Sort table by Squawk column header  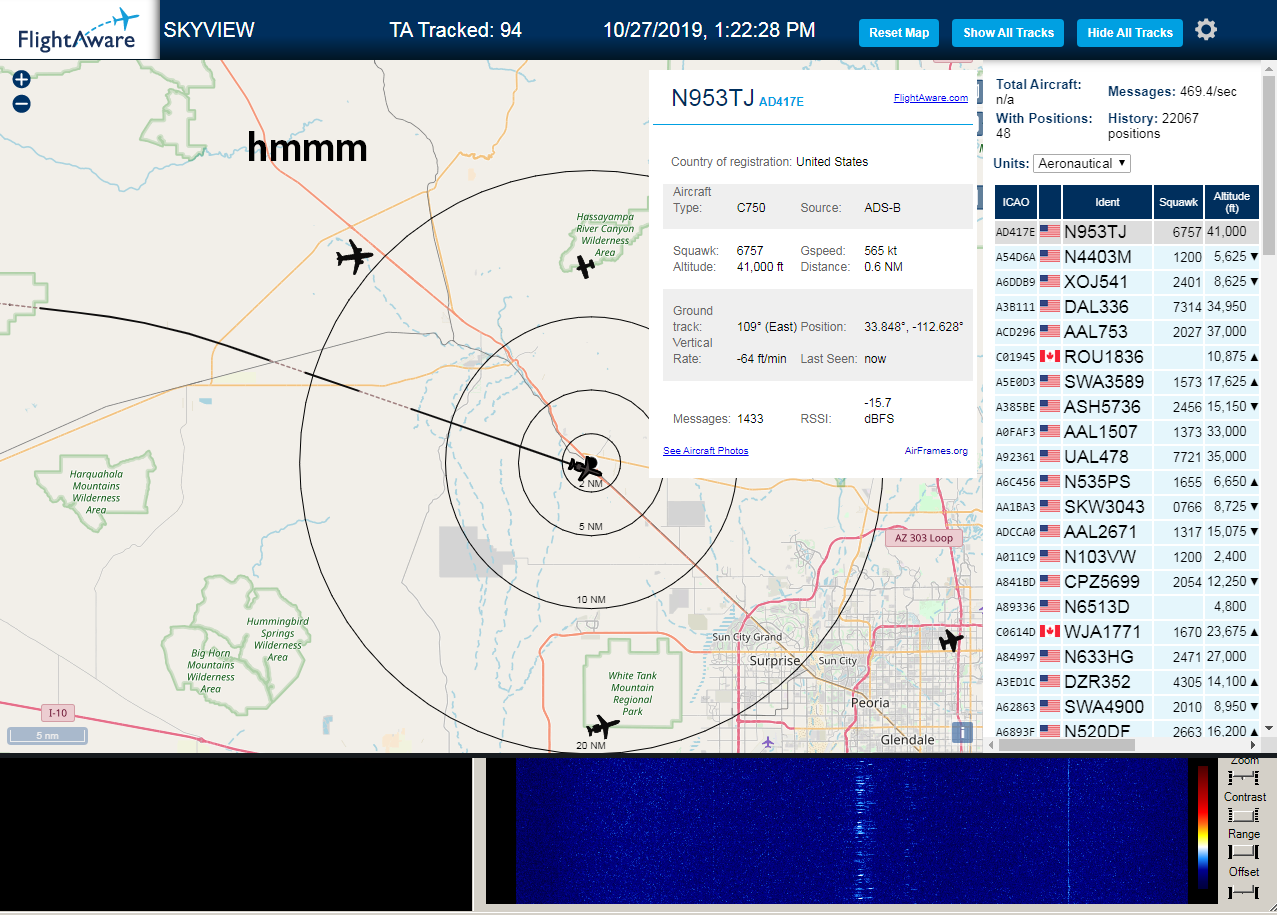pyautogui.click(x=1178, y=202)
